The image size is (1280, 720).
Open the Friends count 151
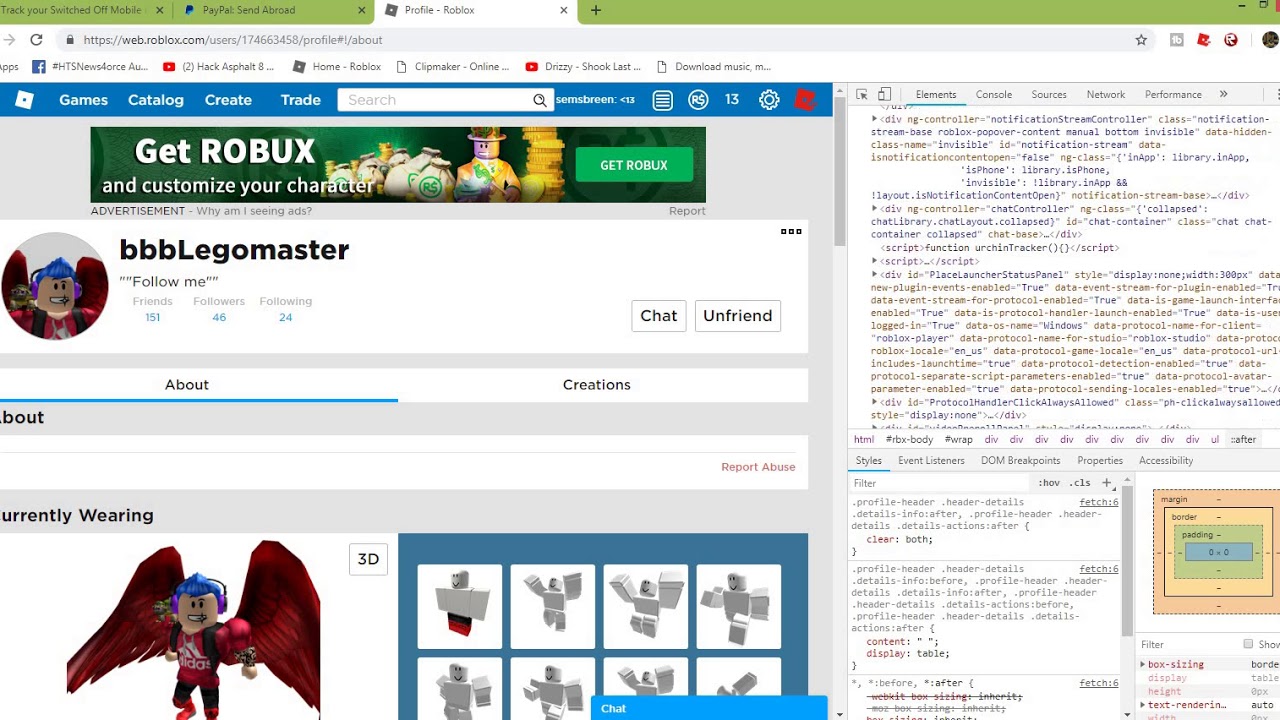click(x=152, y=317)
